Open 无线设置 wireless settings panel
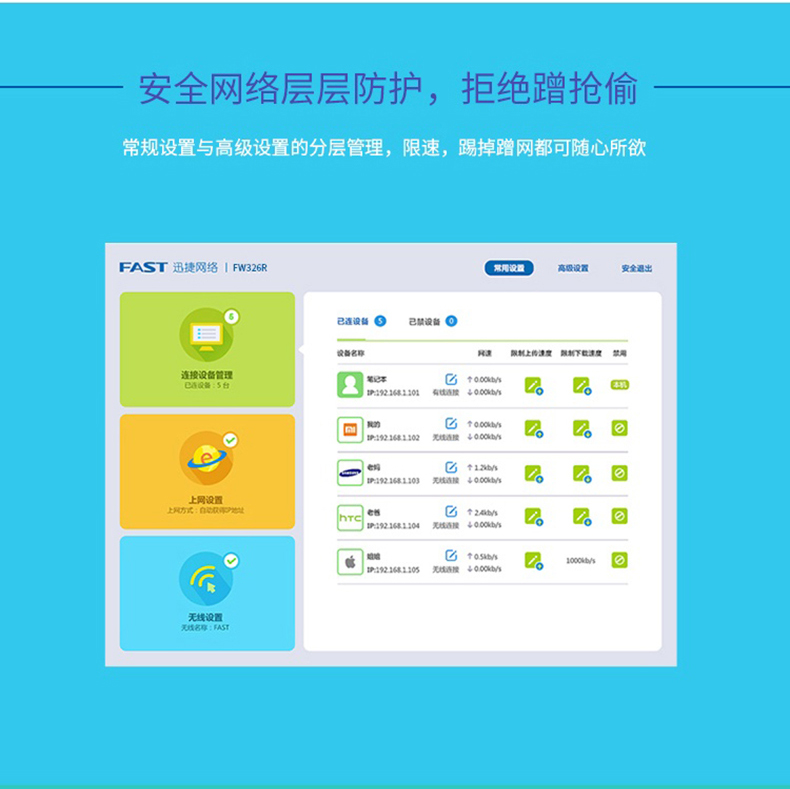This screenshot has height=789, width=790. [x=207, y=594]
